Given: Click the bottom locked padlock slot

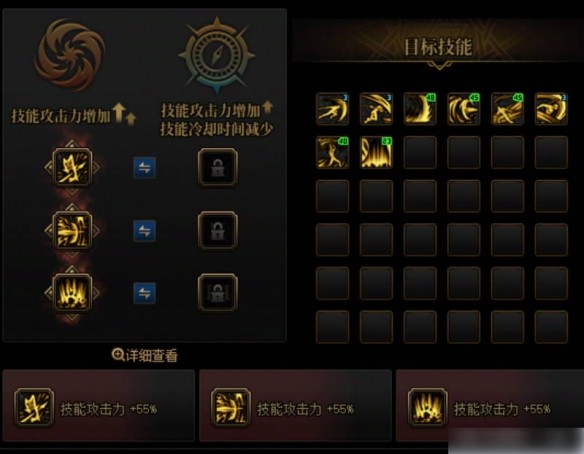Looking at the screenshot, I should [x=218, y=293].
